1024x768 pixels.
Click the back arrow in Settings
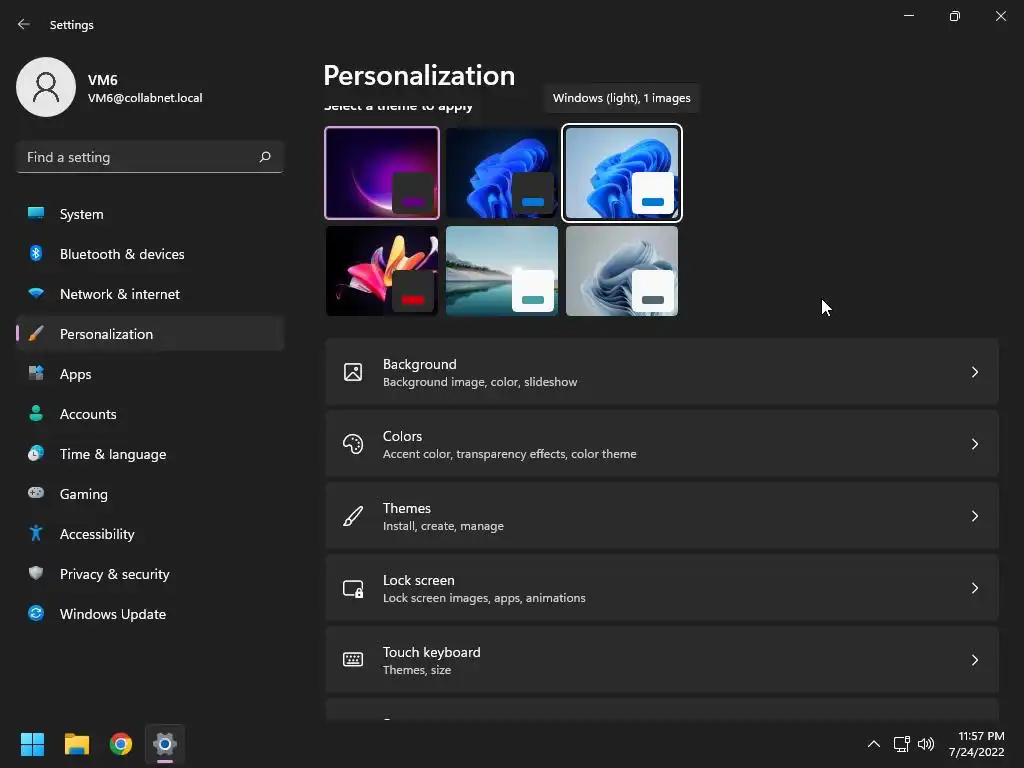coord(24,24)
